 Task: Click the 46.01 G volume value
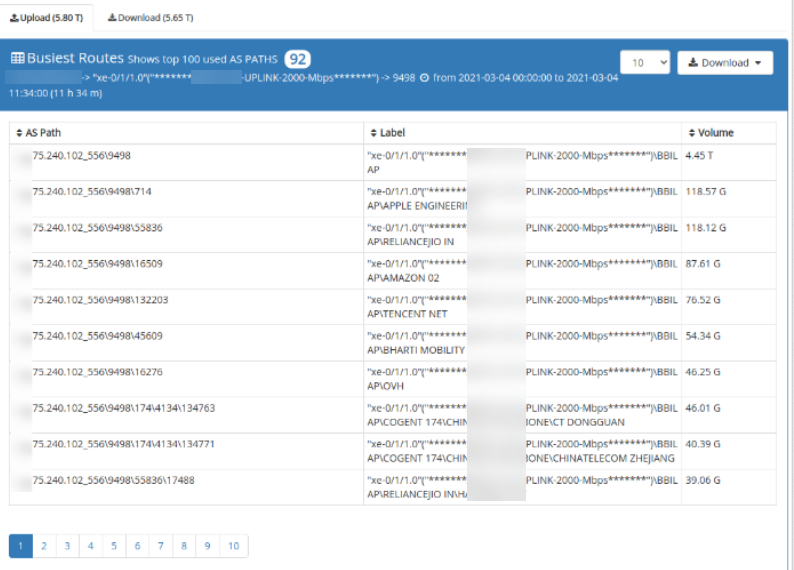[x=703, y=408]
